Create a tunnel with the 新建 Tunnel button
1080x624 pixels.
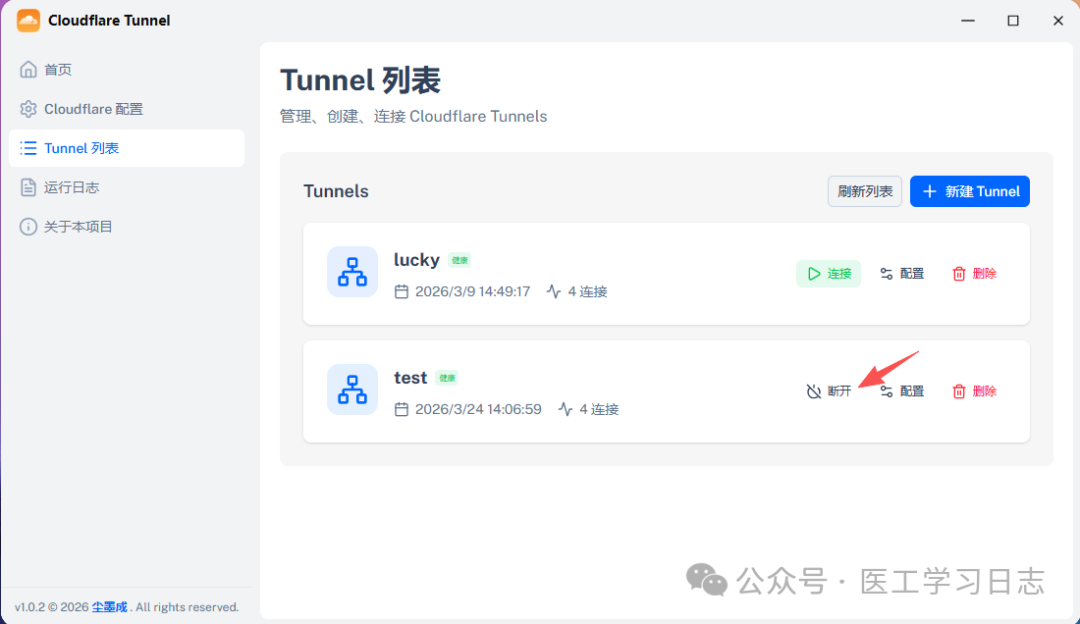[x=969, y=191]
